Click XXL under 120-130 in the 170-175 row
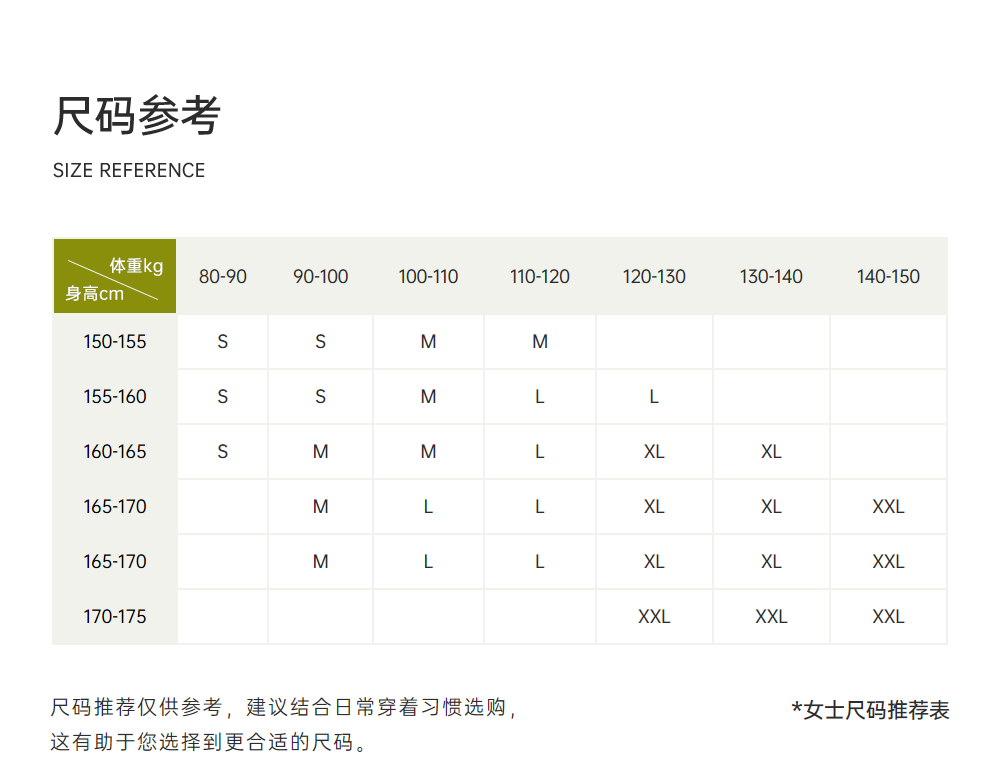The image size is (1000, 760). coord(654,617)
